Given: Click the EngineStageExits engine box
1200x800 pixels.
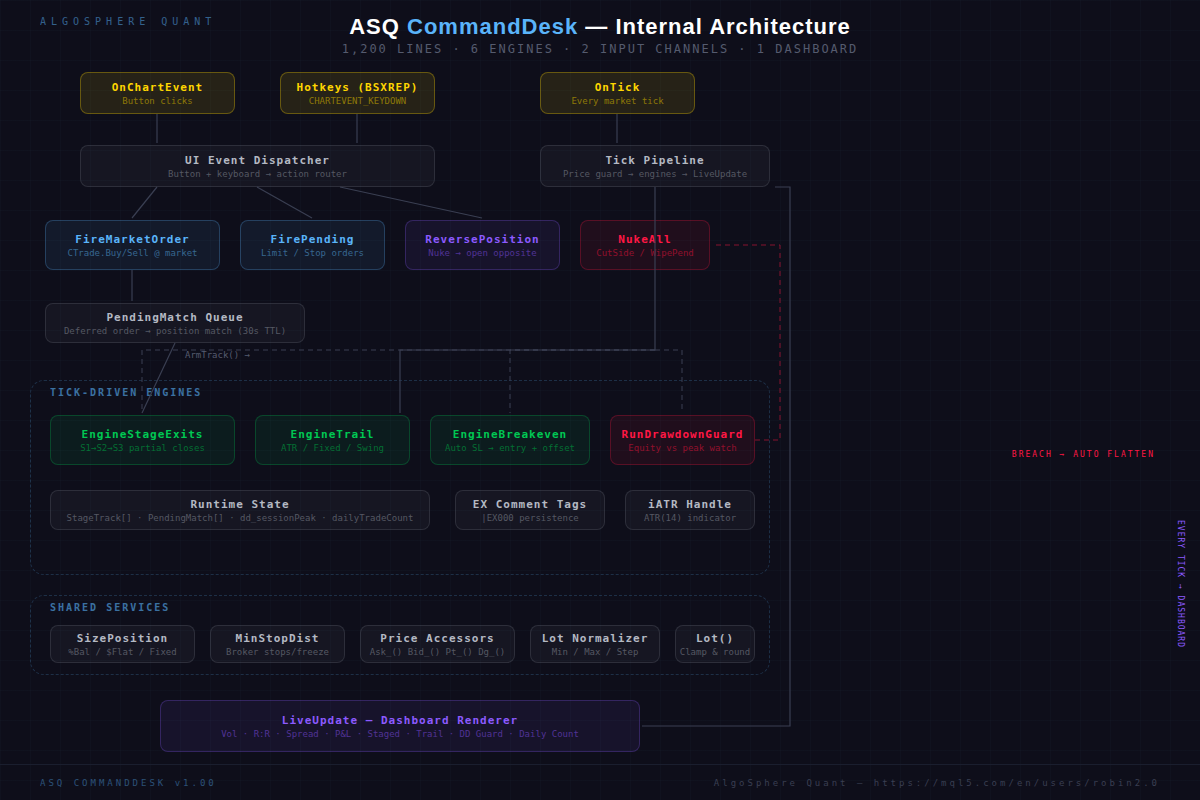Looking at the screenshot, I should [142, 440].
